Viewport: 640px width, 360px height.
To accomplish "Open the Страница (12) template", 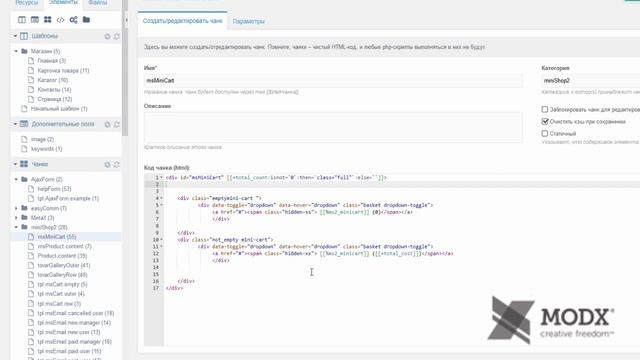I will (55, 99).
